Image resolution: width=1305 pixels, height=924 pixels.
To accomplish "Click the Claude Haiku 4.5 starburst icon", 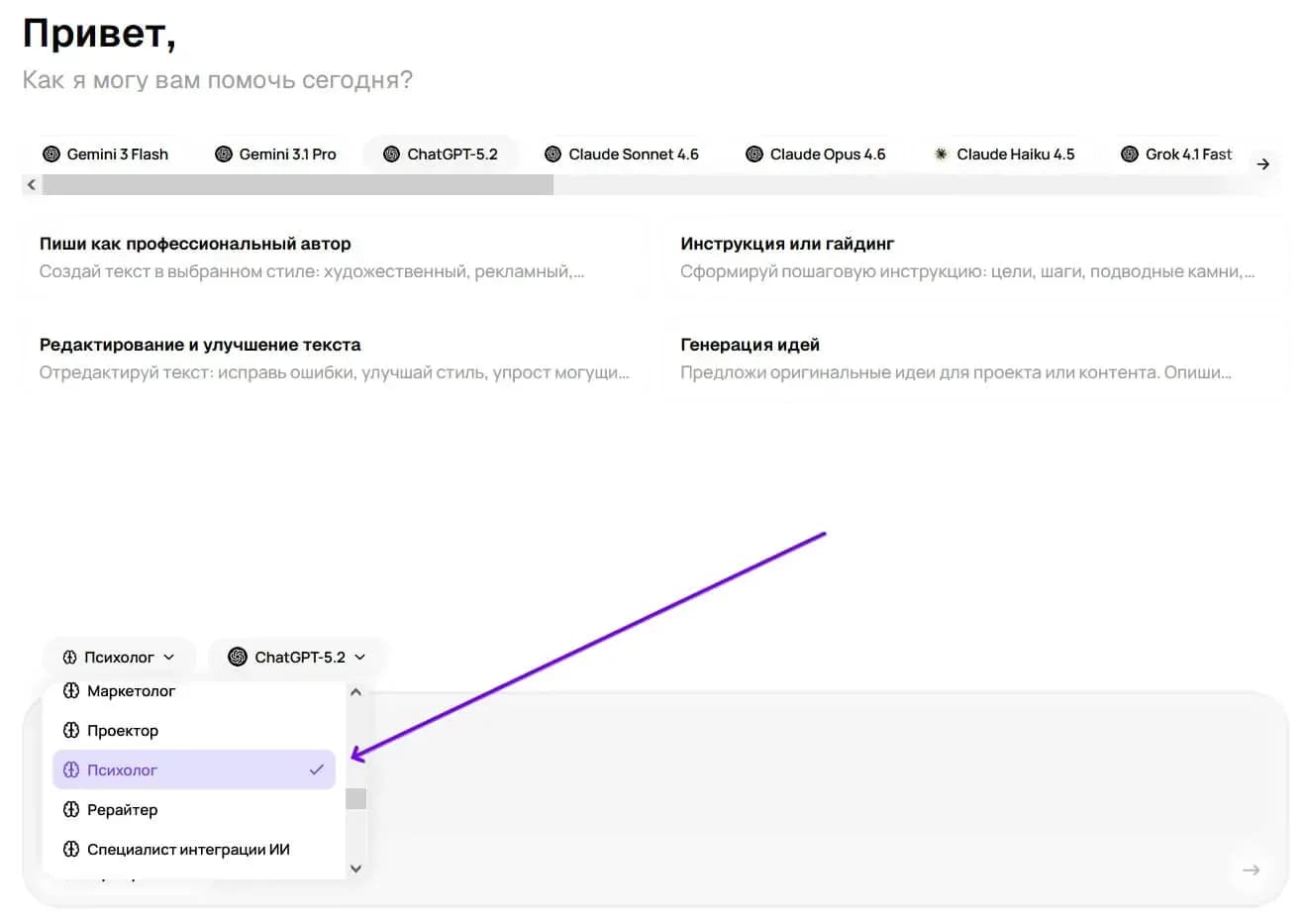I will coord(941,154).
